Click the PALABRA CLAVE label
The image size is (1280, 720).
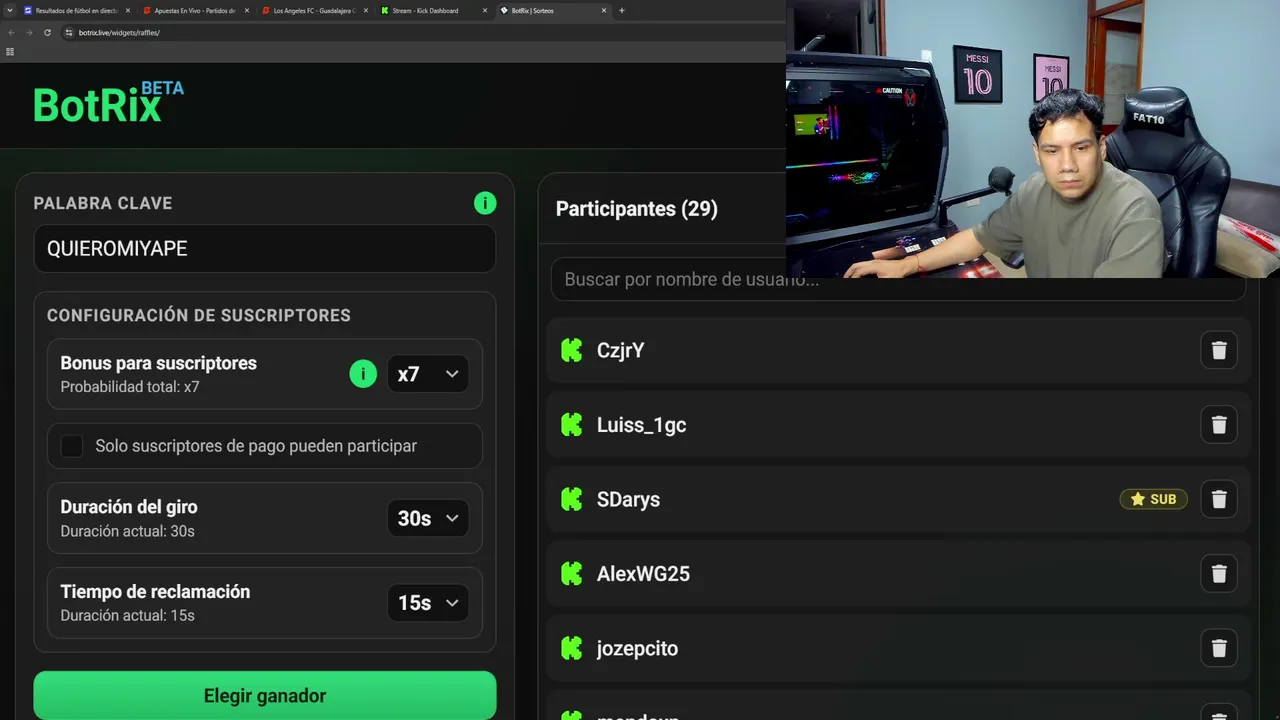click(103, 203)
